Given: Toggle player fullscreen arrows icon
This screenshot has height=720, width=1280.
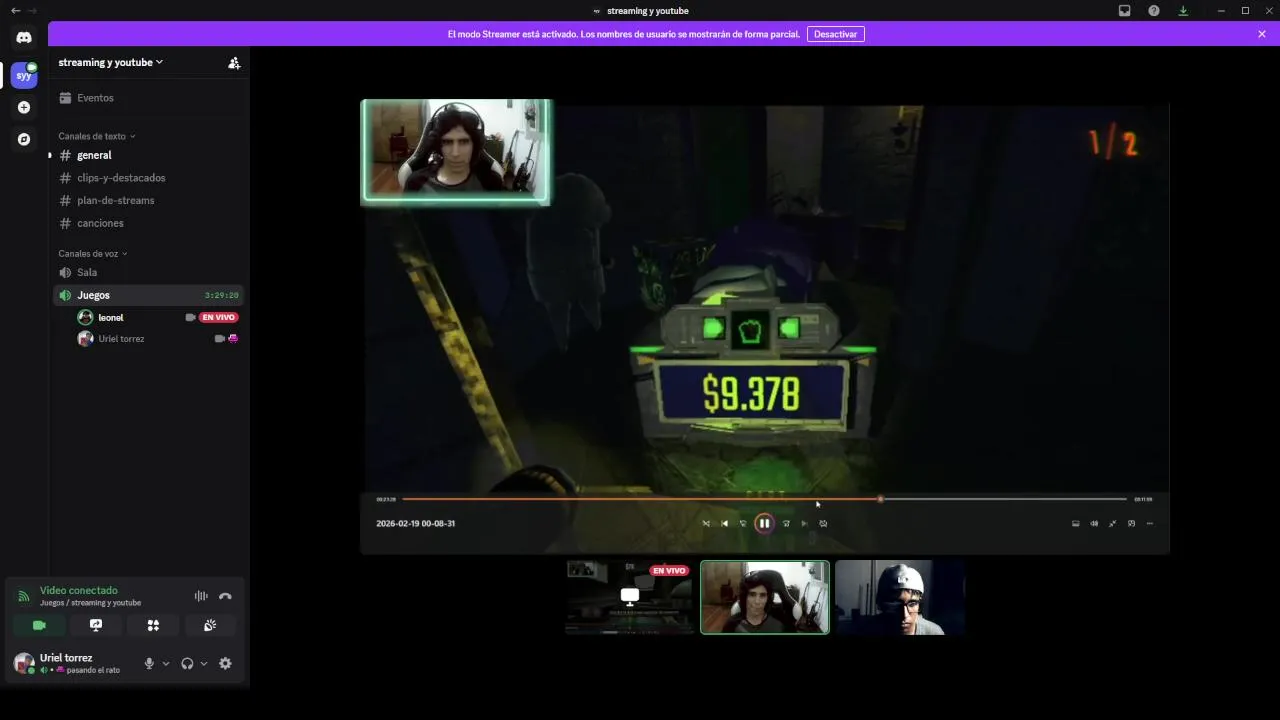Looking at the screenshot, I should point(1113,523).
